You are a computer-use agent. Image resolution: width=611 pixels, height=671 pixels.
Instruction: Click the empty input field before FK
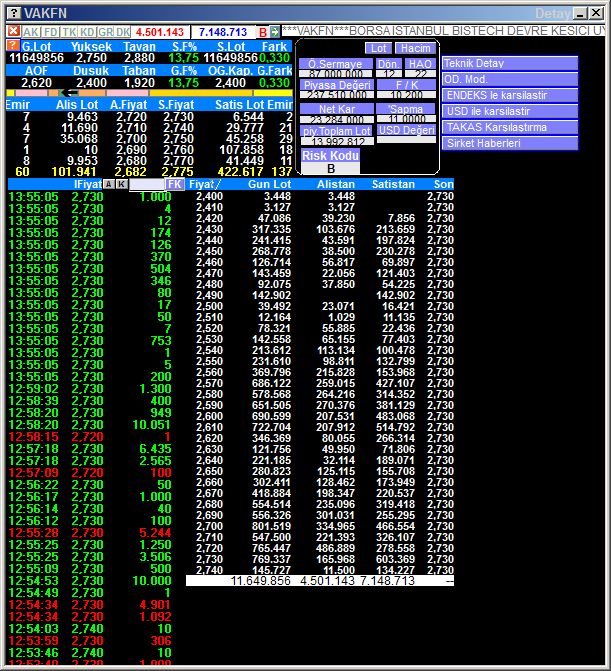click(x=147, y=184)
